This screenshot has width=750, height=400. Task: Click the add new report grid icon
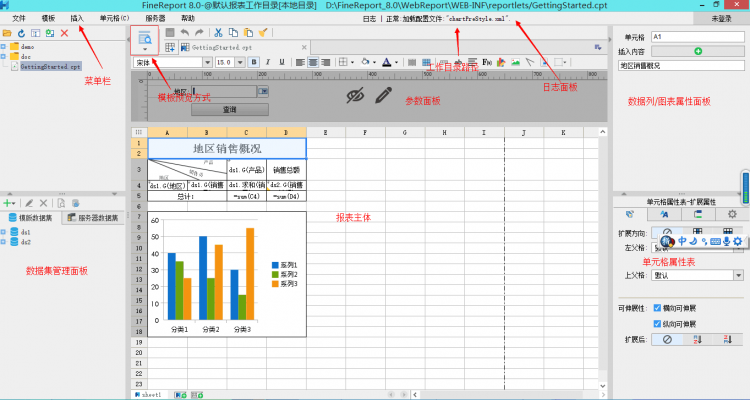click(169, 47)
